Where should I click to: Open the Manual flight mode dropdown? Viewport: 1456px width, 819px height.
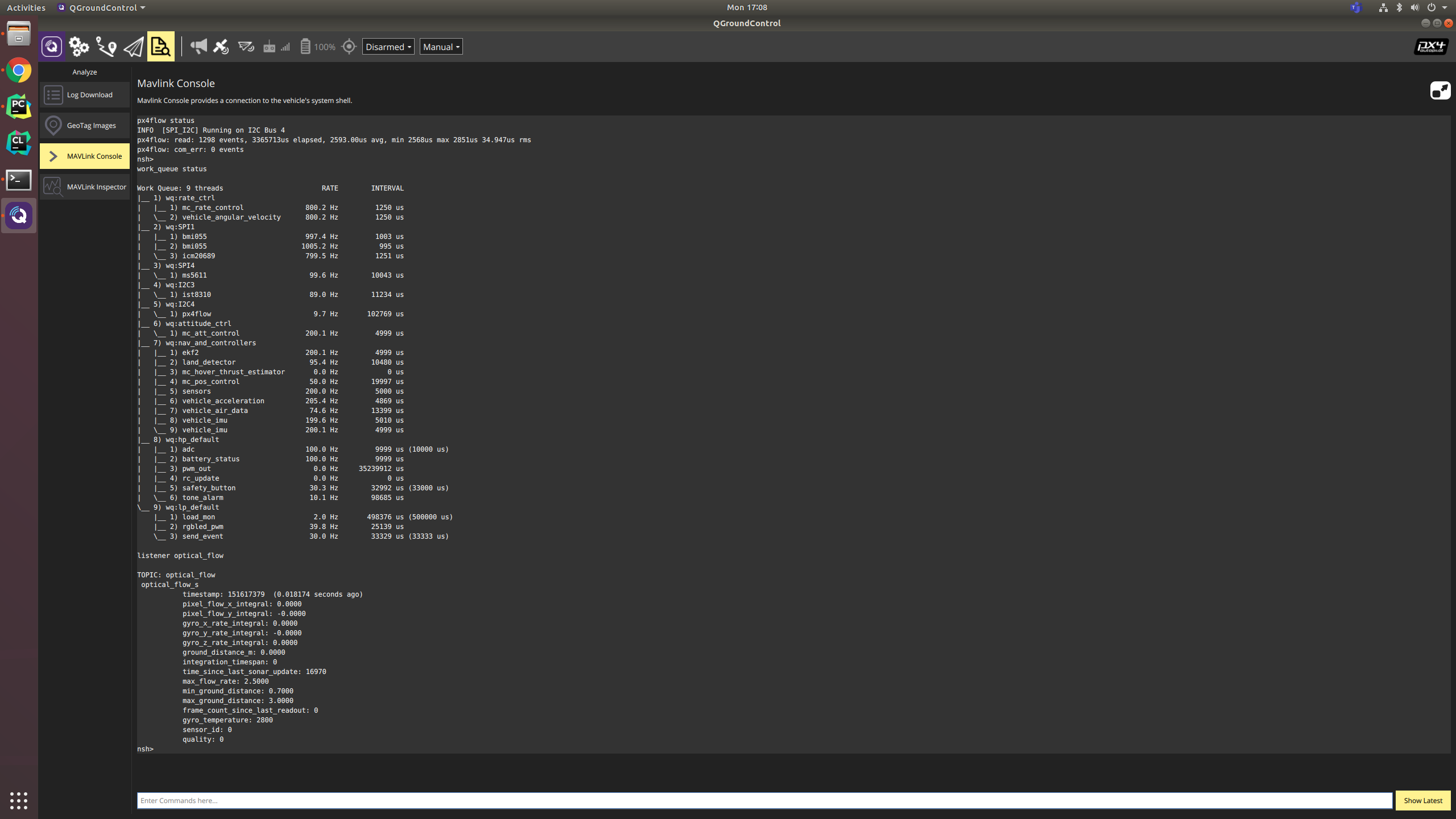click(x=441, y=46)
